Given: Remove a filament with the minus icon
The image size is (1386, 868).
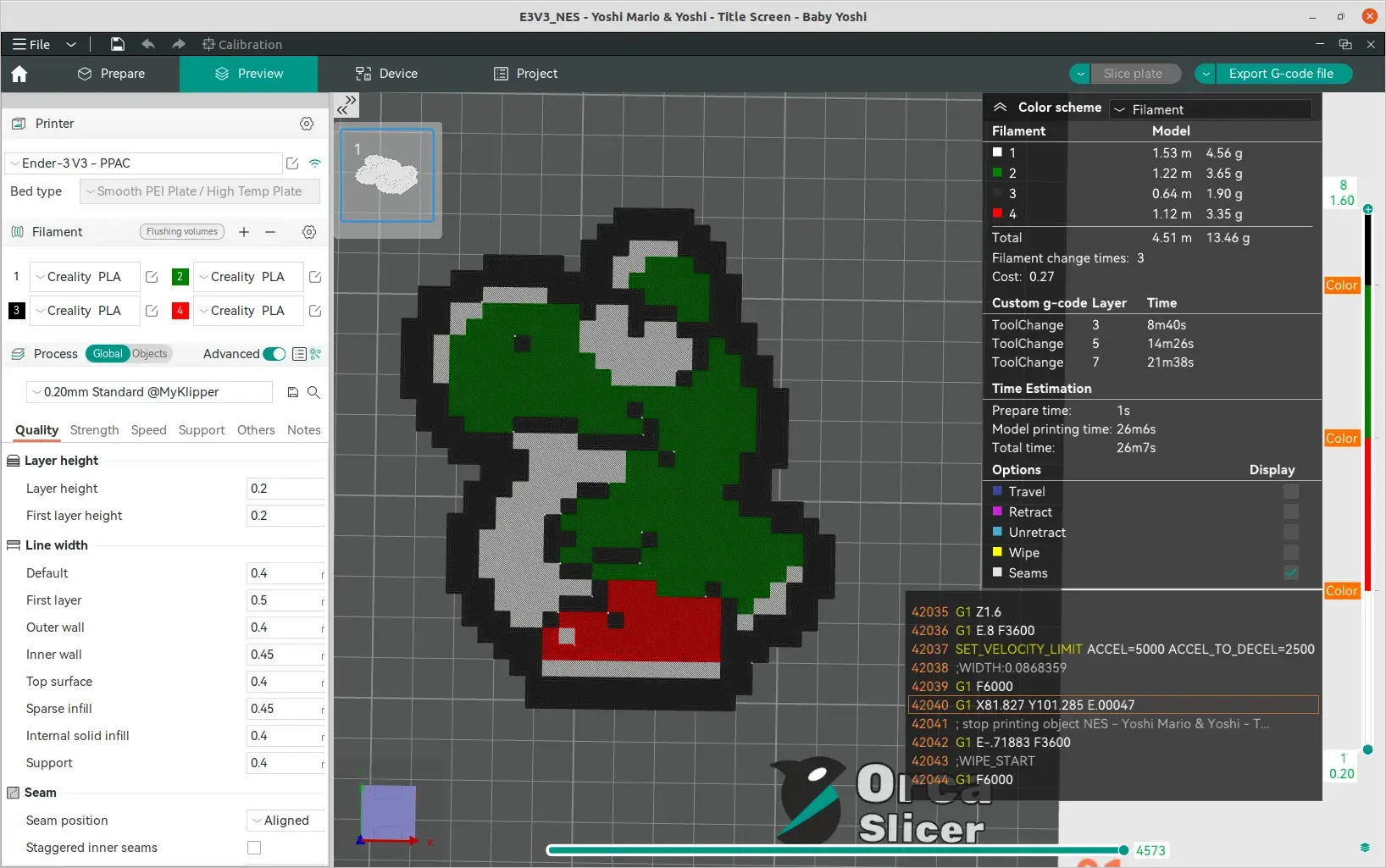Looking at the screenshot, I should [x=270, y=232].
